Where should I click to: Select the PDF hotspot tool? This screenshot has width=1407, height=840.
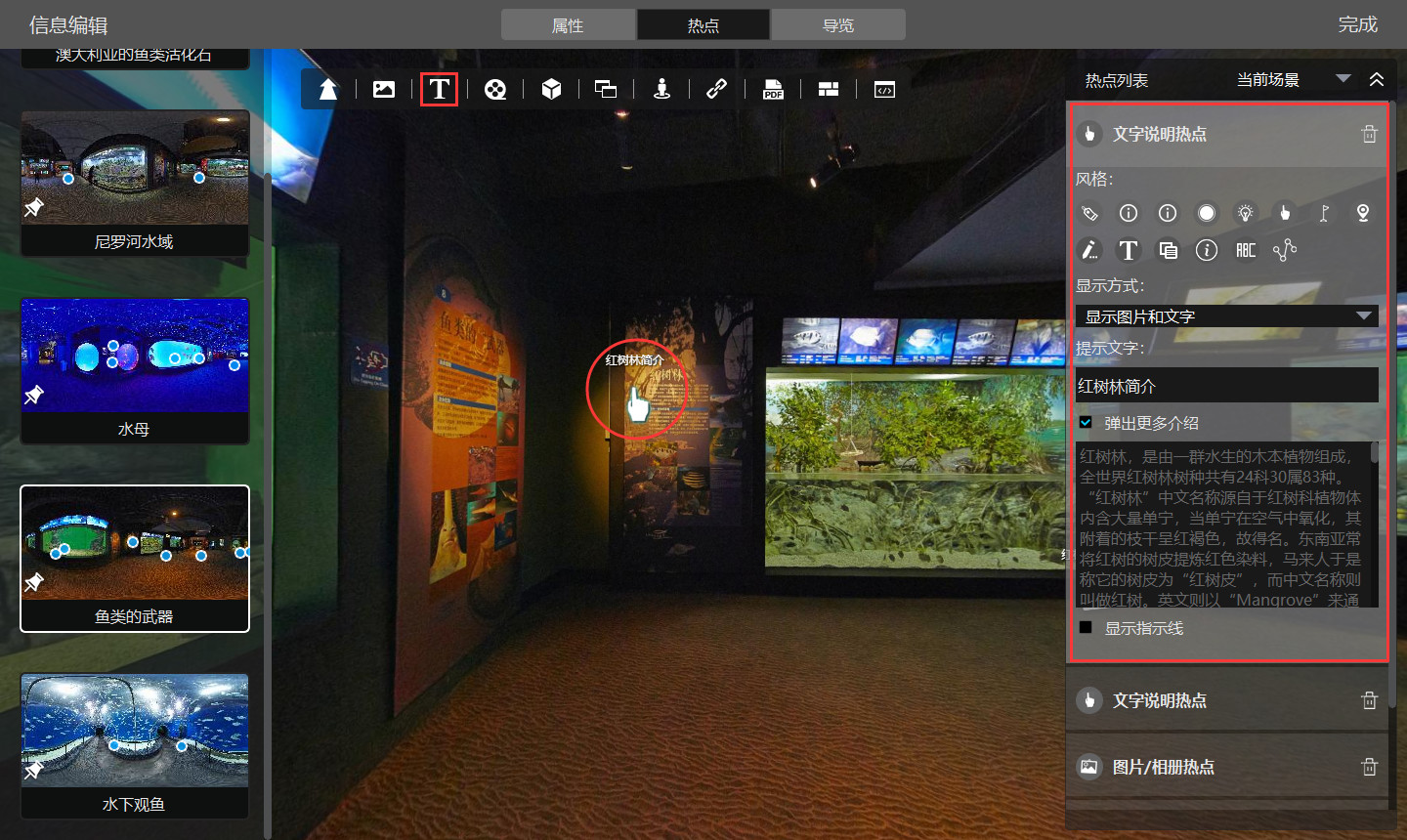point(773,89)
